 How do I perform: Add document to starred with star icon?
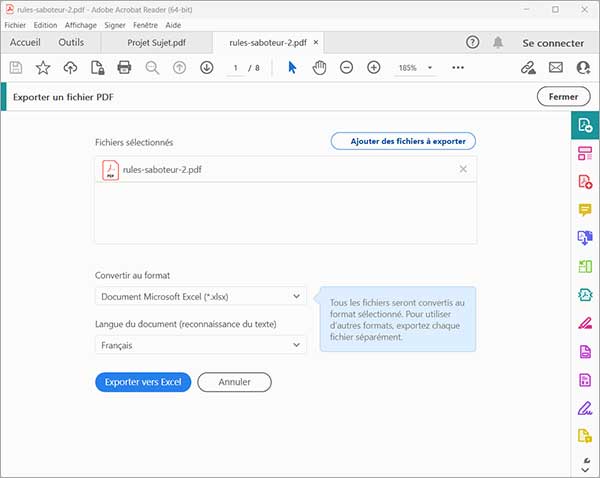[43, 68]
